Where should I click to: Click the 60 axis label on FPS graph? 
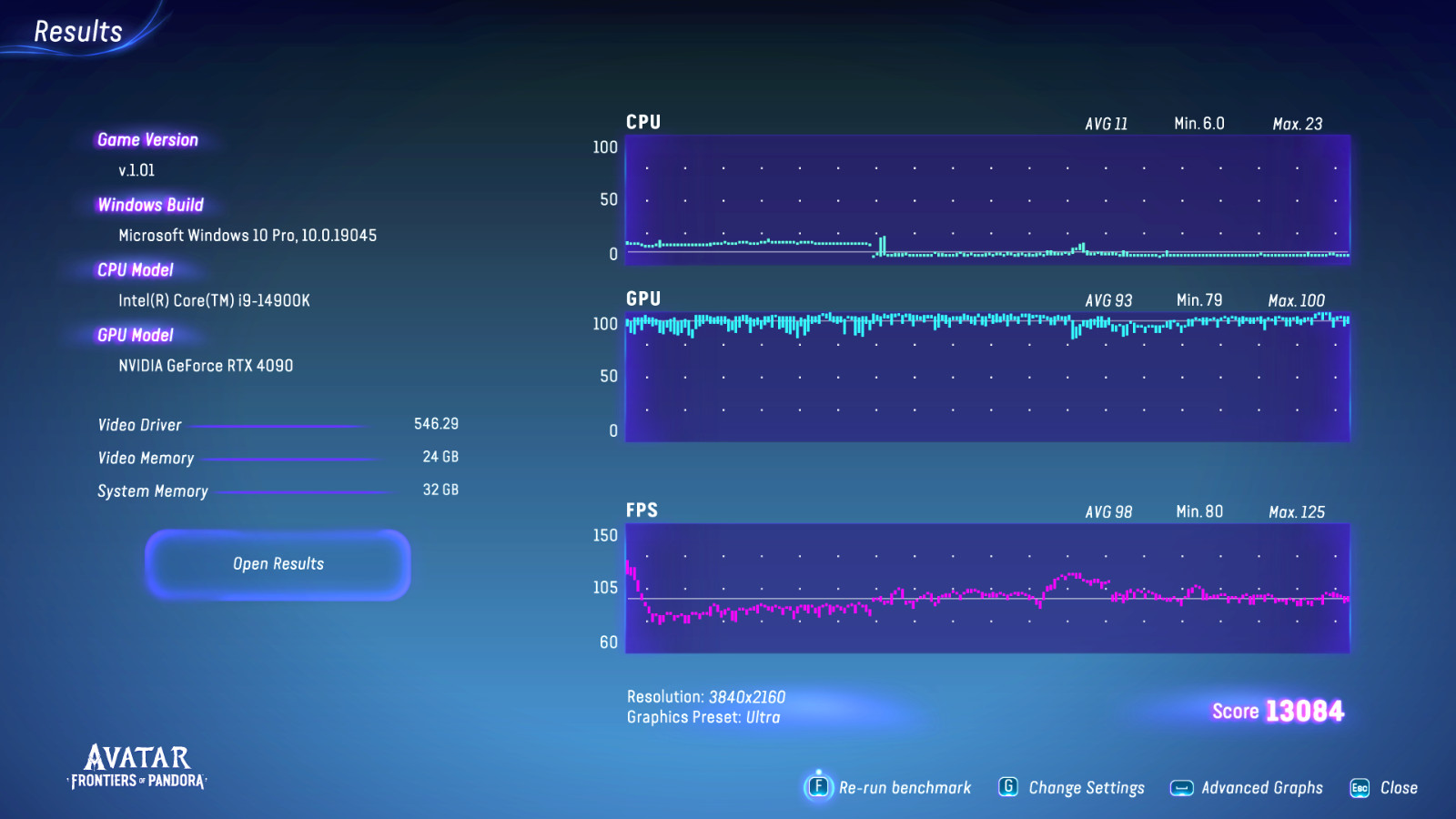608,642
